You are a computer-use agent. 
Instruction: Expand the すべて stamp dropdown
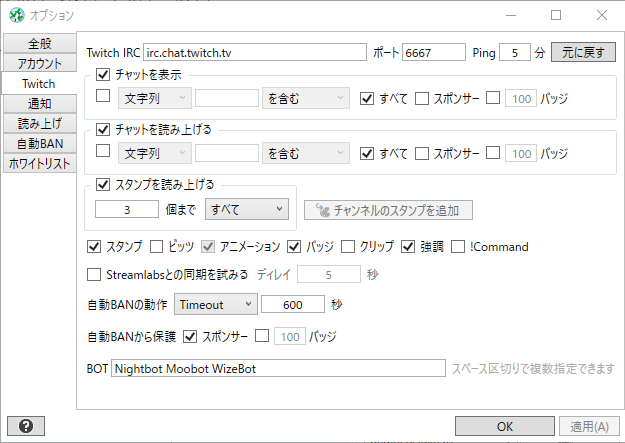[x=246, y=209]
